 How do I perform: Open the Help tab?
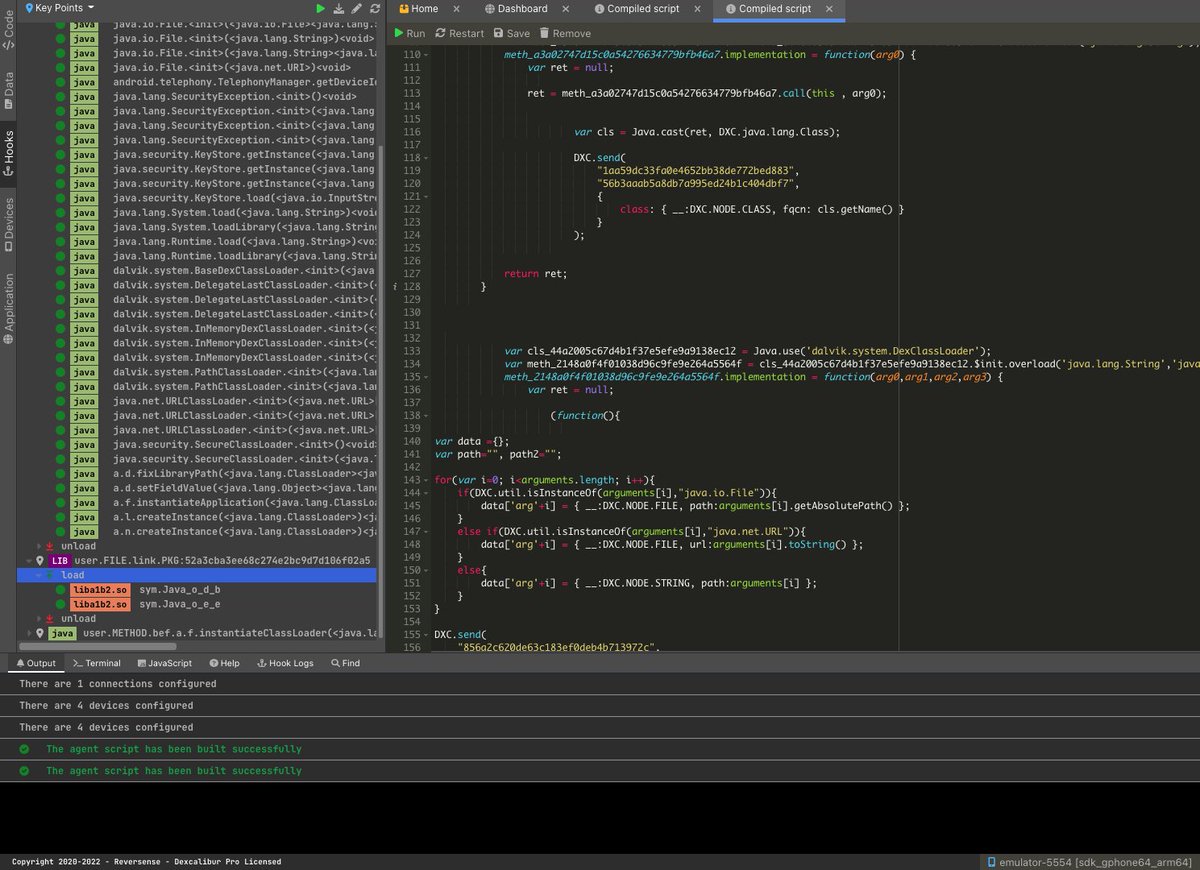(x=224, y=663)
